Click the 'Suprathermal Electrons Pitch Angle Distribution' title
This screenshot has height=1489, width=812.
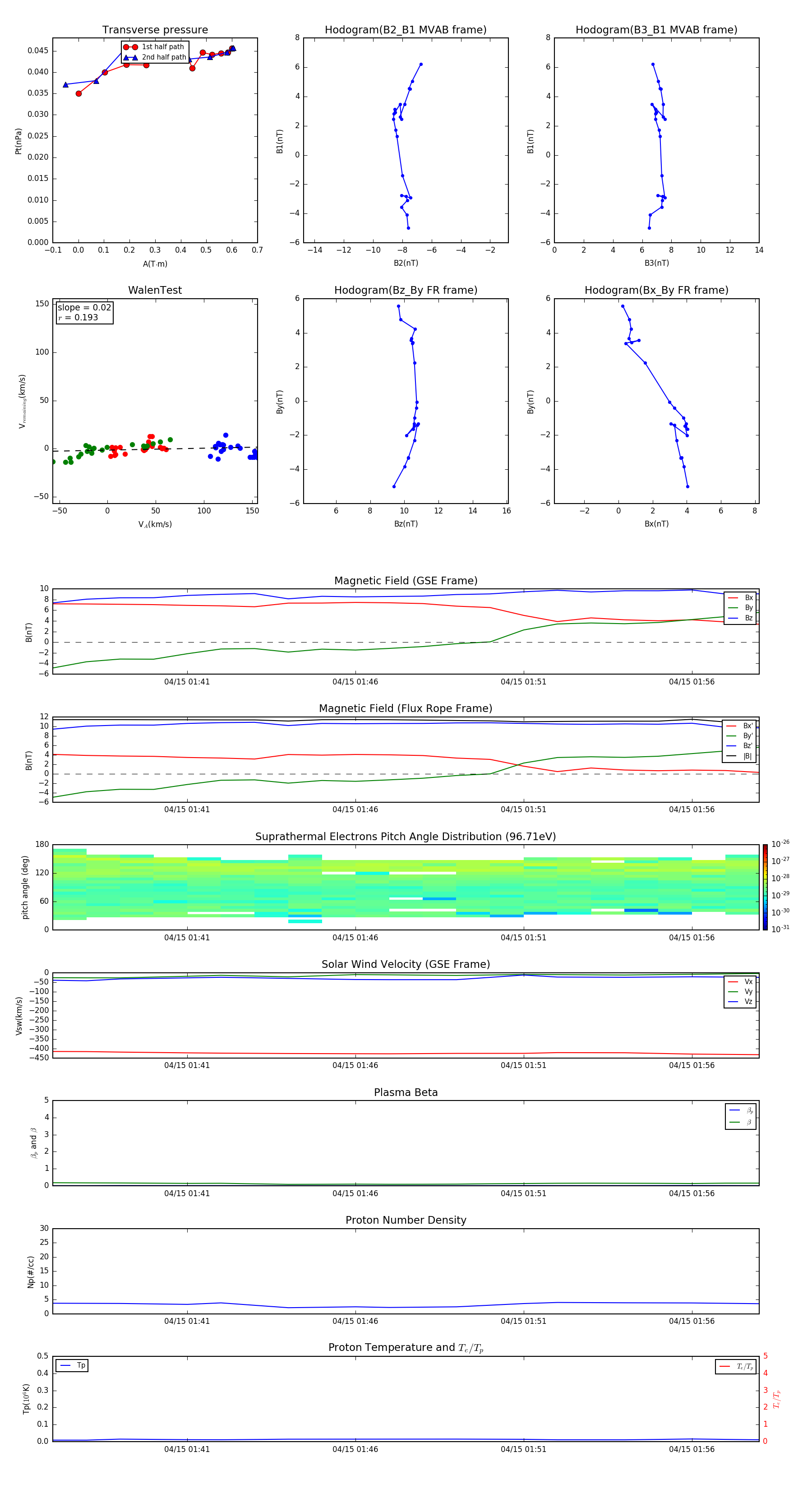pos(405,837)
